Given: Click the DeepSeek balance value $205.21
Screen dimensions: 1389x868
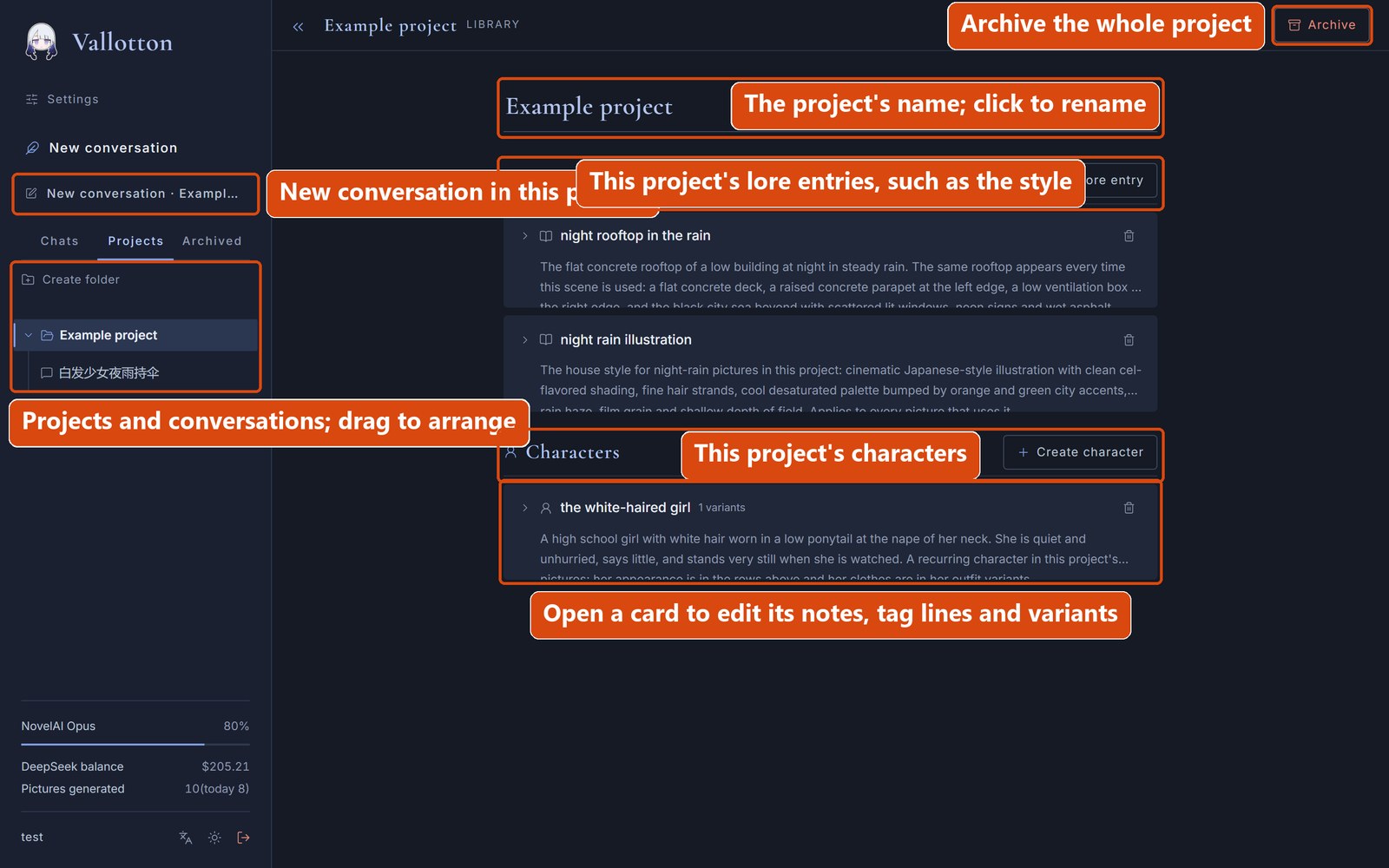Looking at the screenshot, I should 225,766.
